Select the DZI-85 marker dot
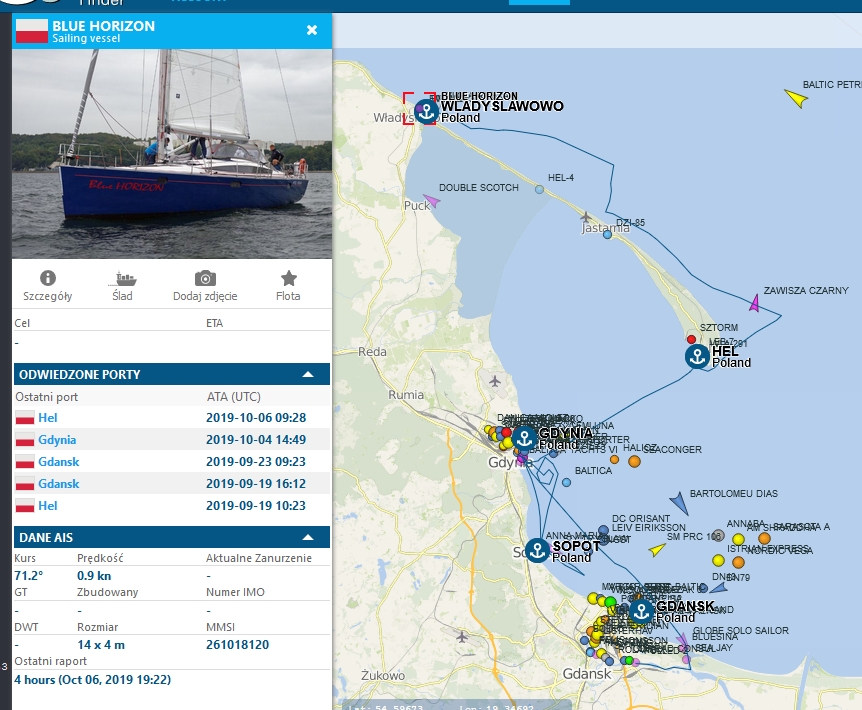The width and height of the screenshot is (862, 710). click(x=607, y=235)
